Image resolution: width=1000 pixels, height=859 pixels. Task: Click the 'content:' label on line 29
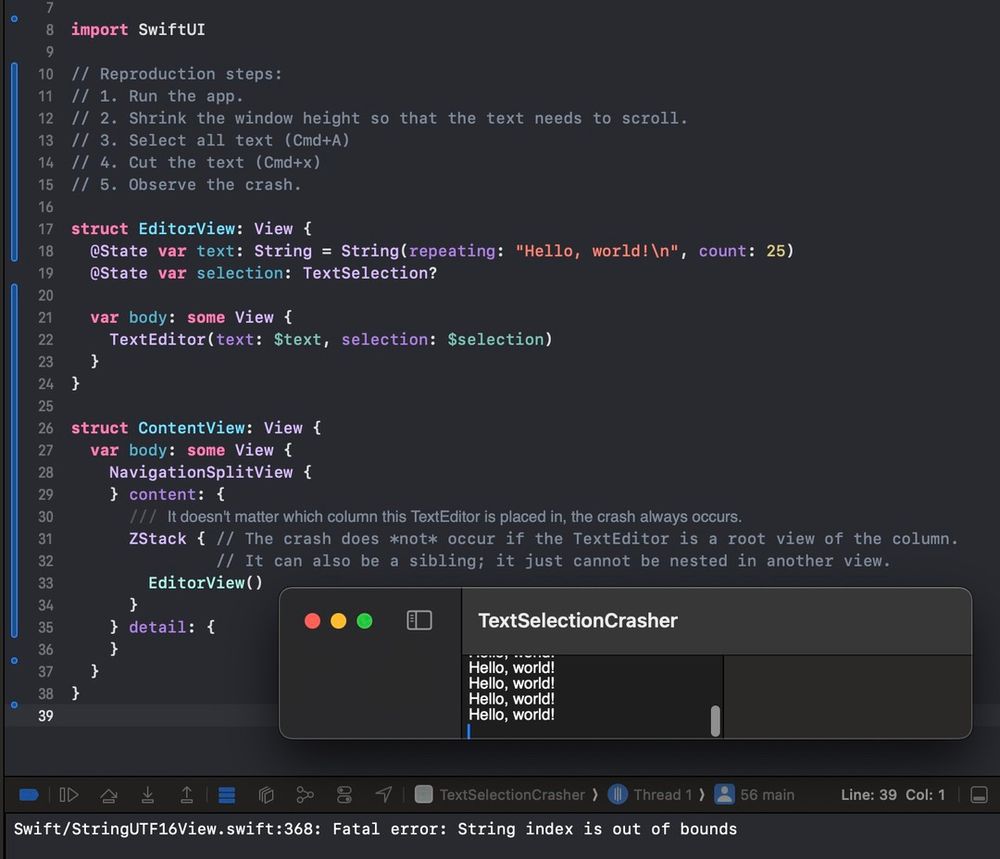(x=167, y=494)
